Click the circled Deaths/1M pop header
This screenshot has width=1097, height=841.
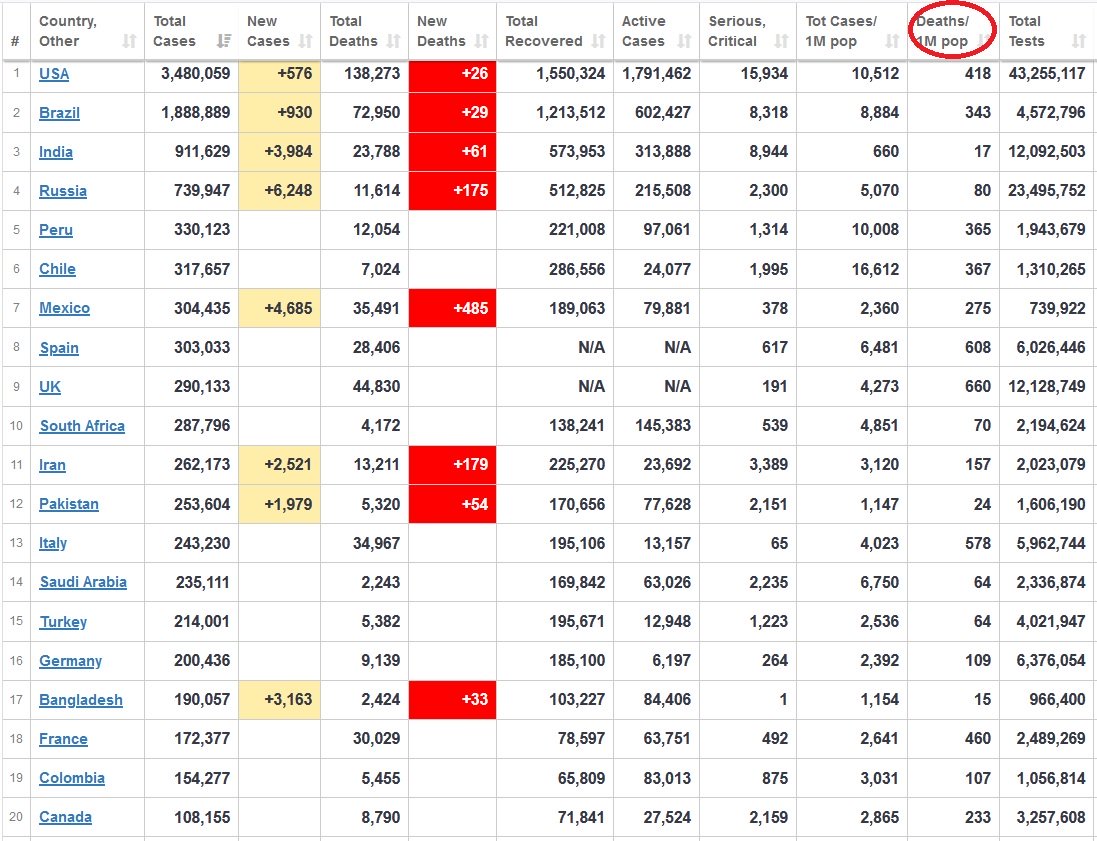[942, 31]
